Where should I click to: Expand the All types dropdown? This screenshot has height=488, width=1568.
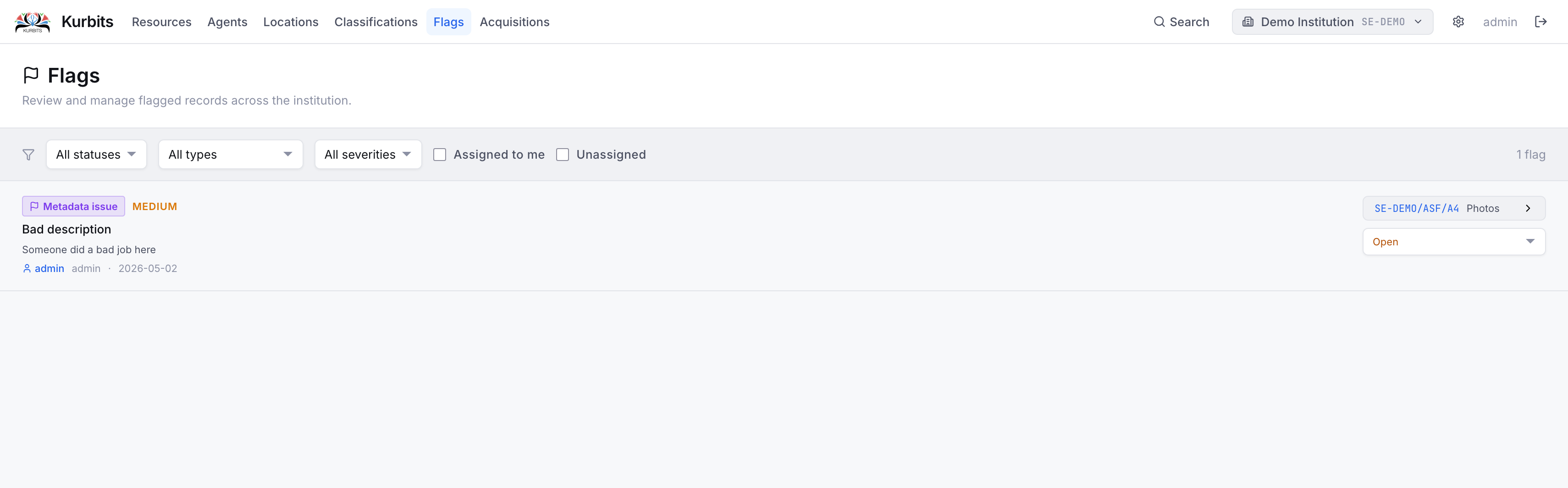[x=231, y=155]
